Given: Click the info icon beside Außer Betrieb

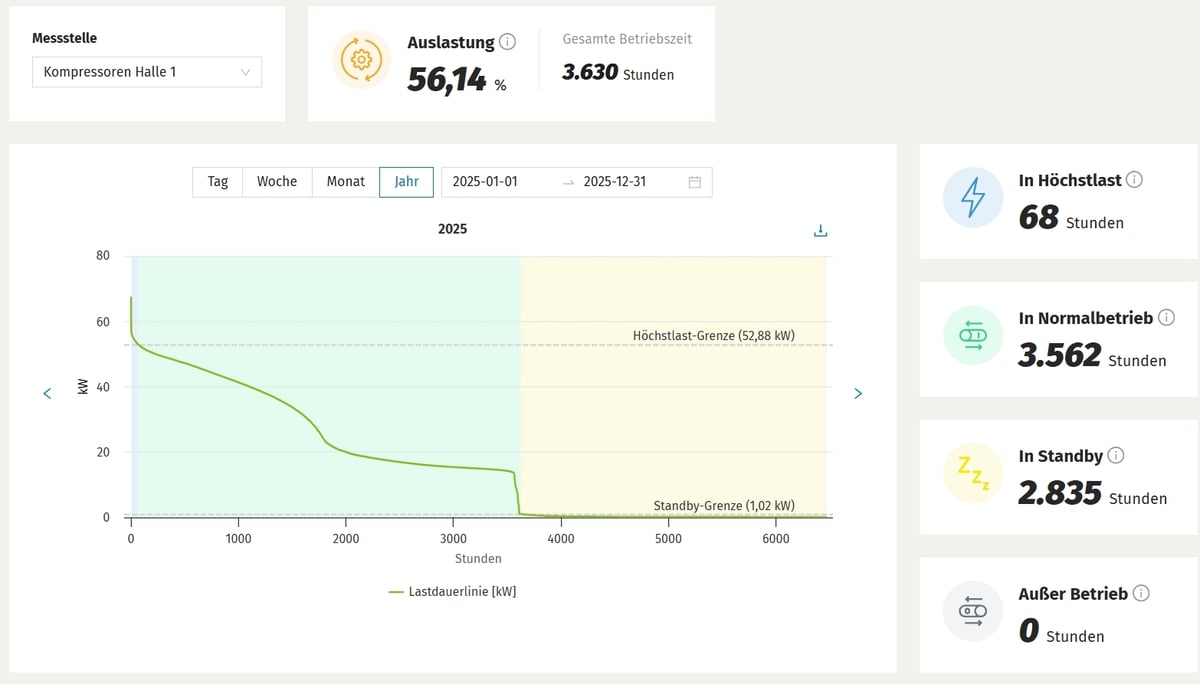Looking at the screenshot, I should [x=1141, y=593].
